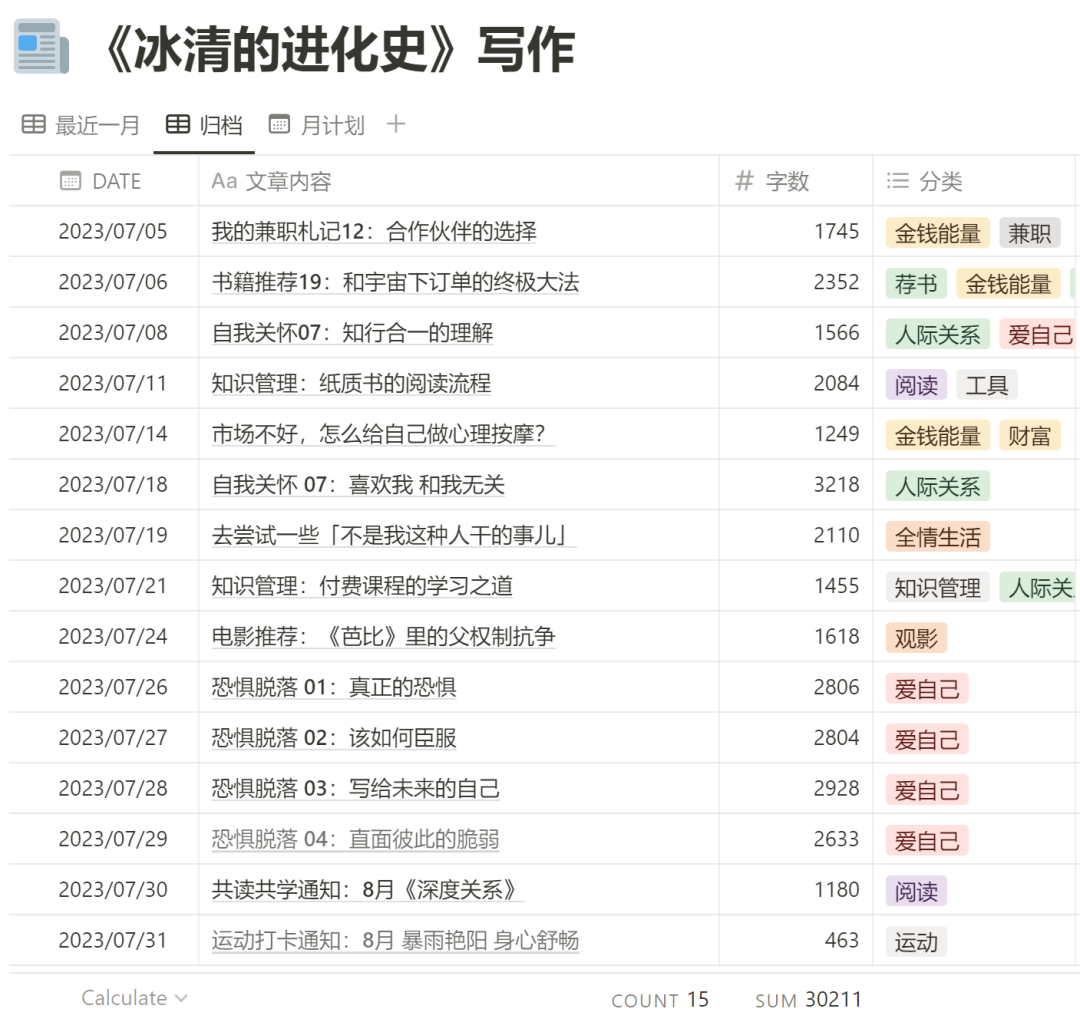
Task: Click the 兼职 tag in 2023/07/05 row
Action: (x=1029, y=233)
